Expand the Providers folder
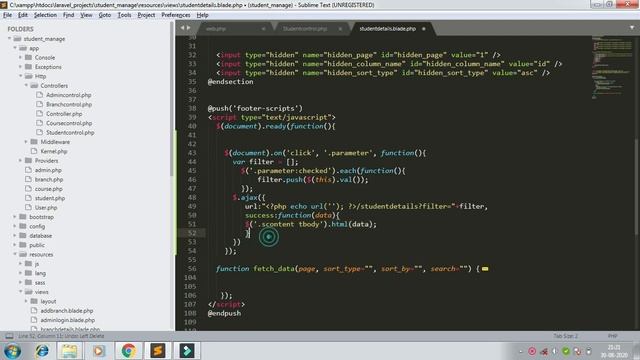Viewport: 640px width, 360px height. click(20, 161)
